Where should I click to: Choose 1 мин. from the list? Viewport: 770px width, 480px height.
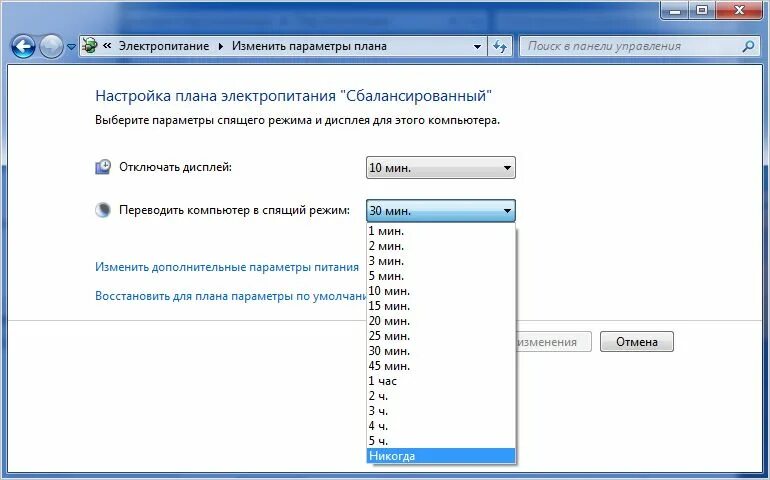[441, 231]
